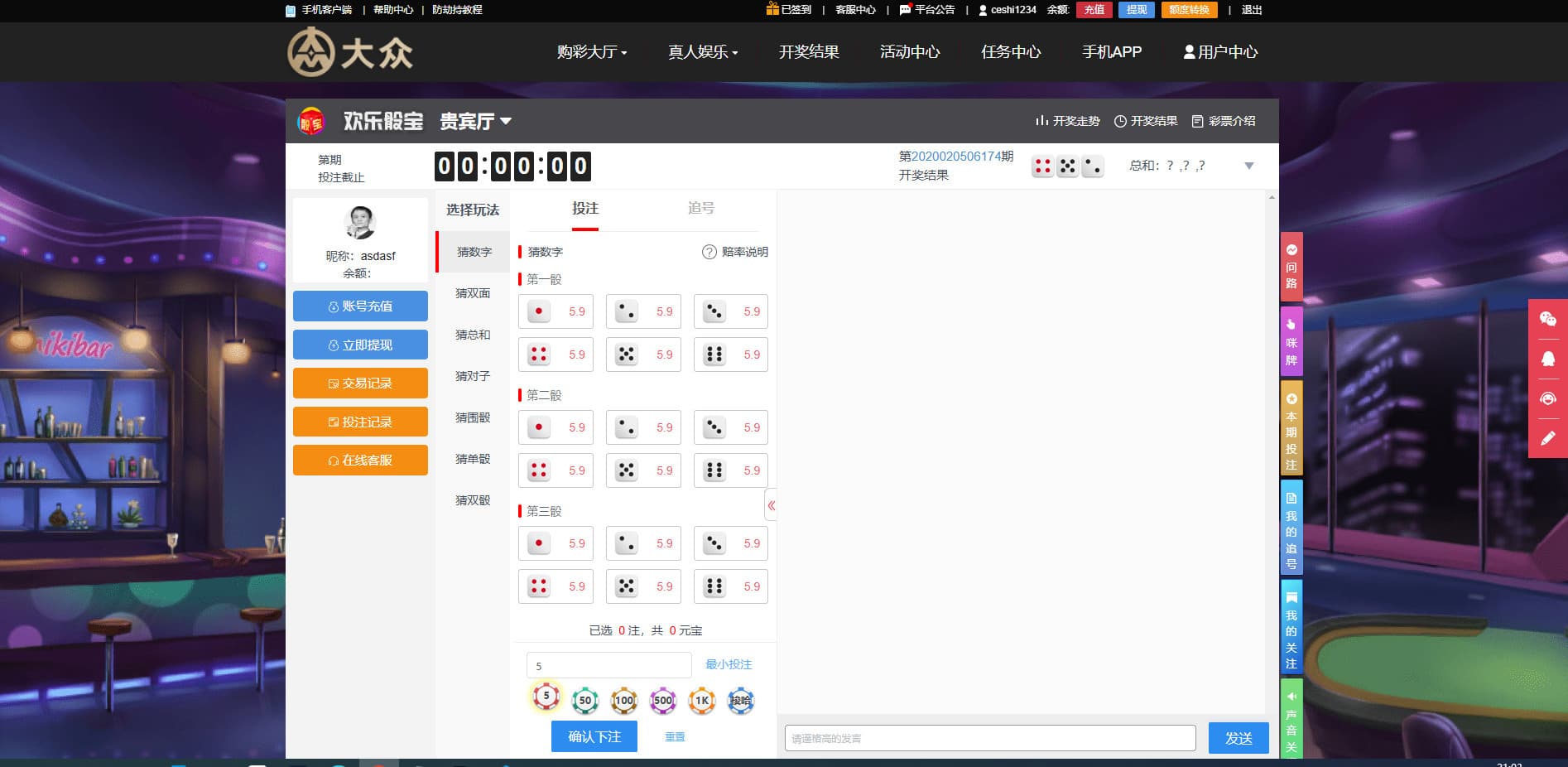
Task: Expand draw results history arrow beside 总和
Action: 1248,166
